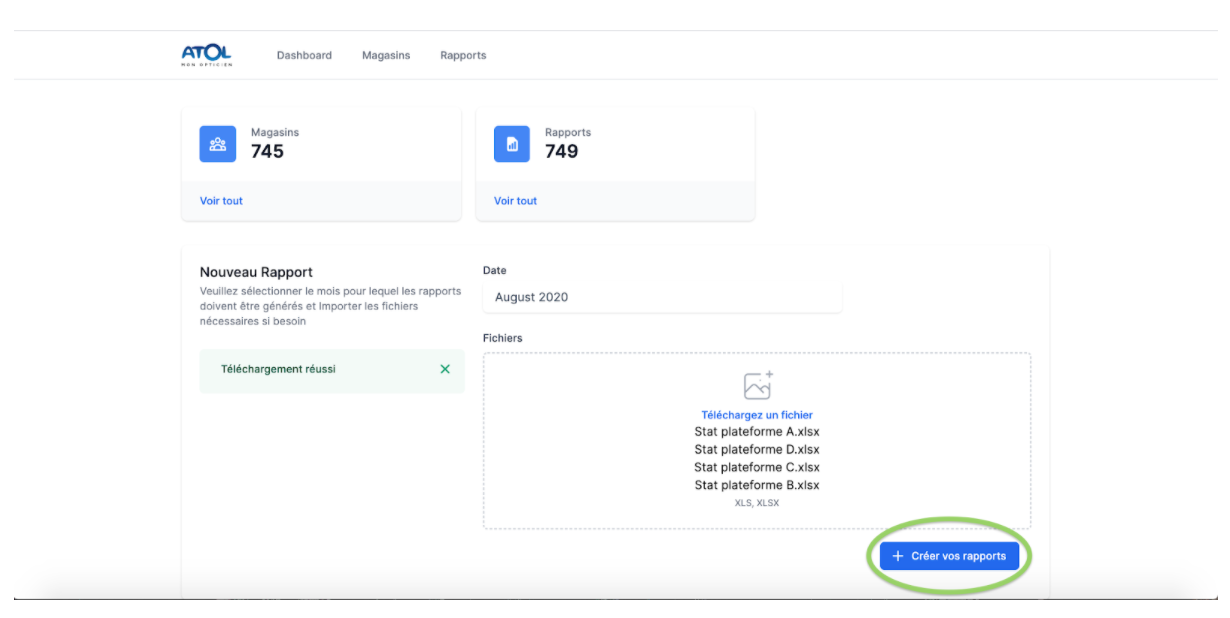Select file Stat plateforme C.xlsx

coord(757,467)
